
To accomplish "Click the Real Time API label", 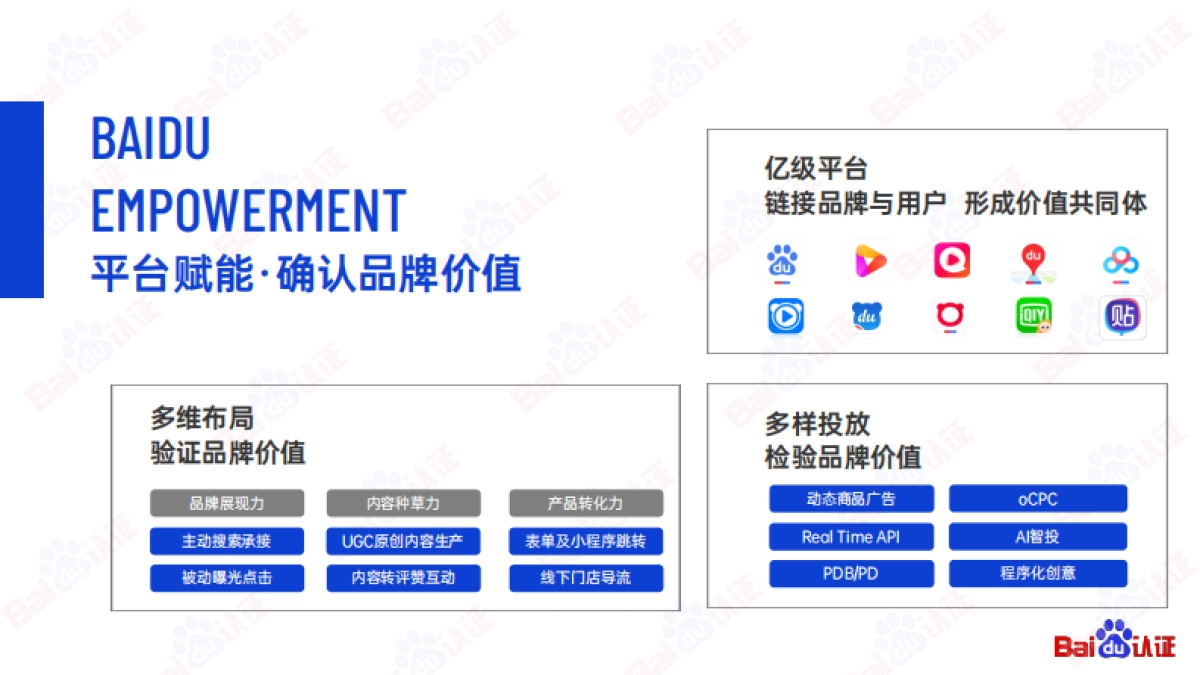I will click(x=851, y=536).
